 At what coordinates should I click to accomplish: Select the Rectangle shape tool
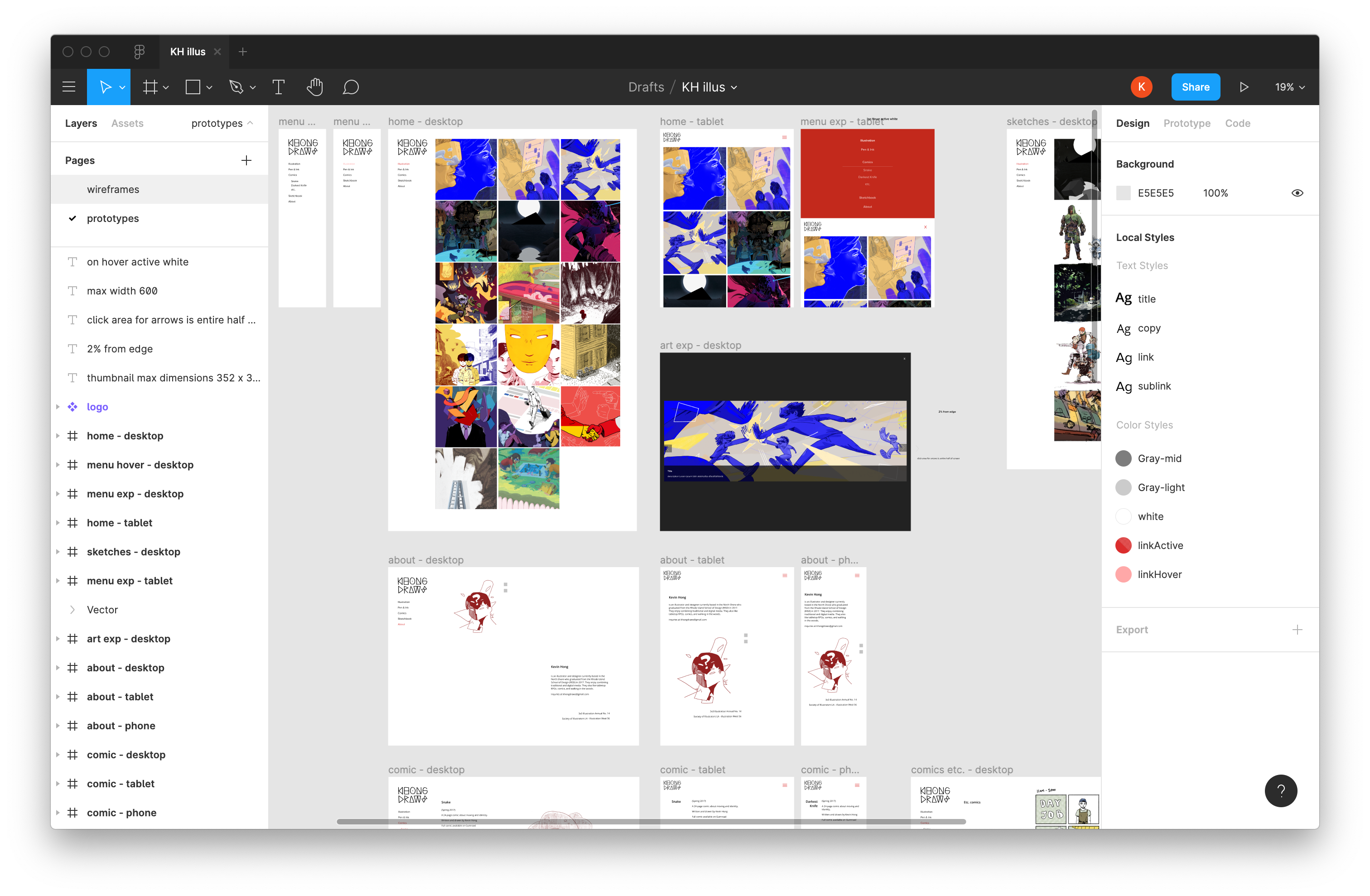pyautogui.click(x=193, y=87)
